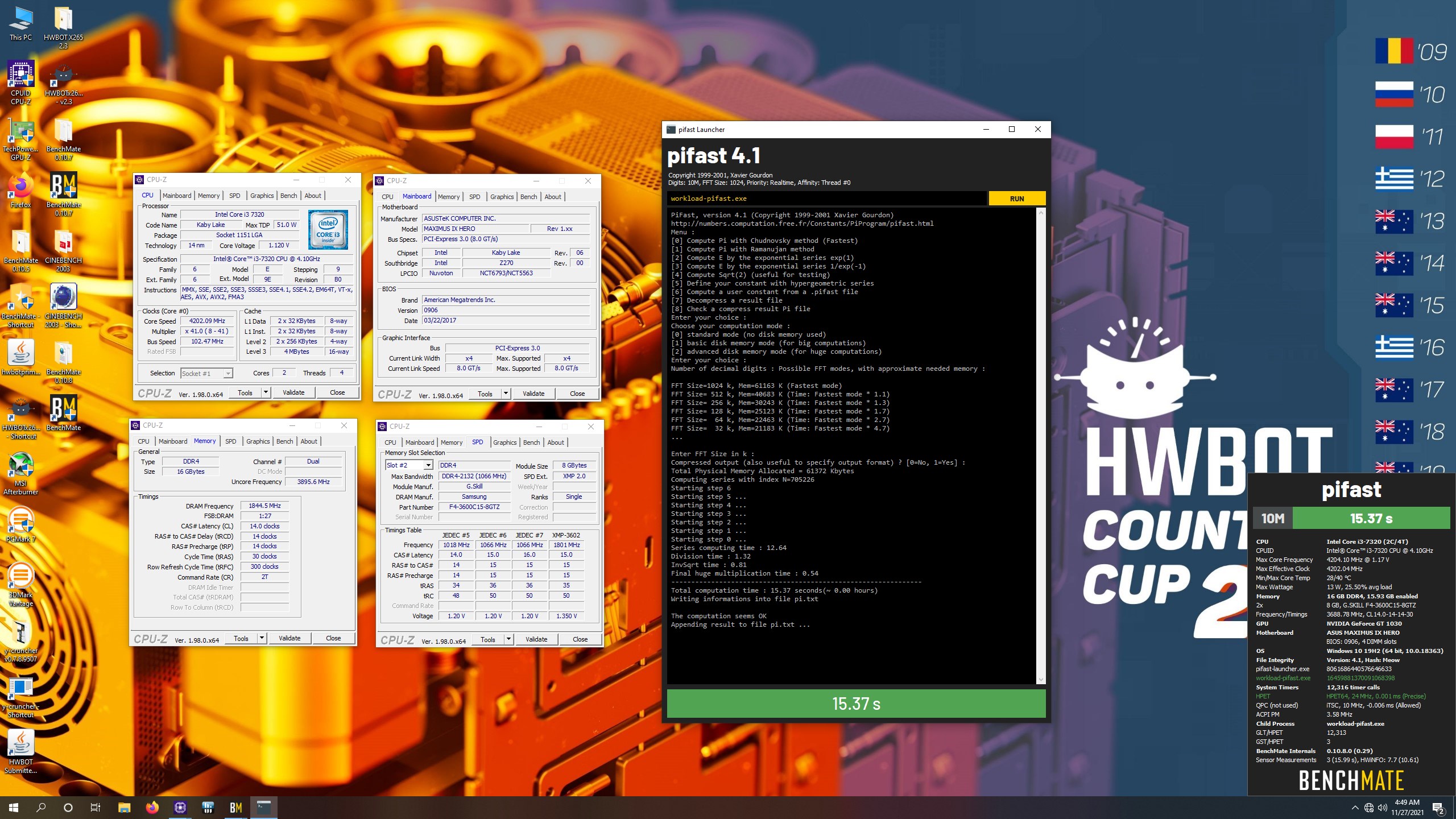Click Tools button in CPU-Z Memory window
This screenshot has height=819, width=1456.
(x=241, y=638)
